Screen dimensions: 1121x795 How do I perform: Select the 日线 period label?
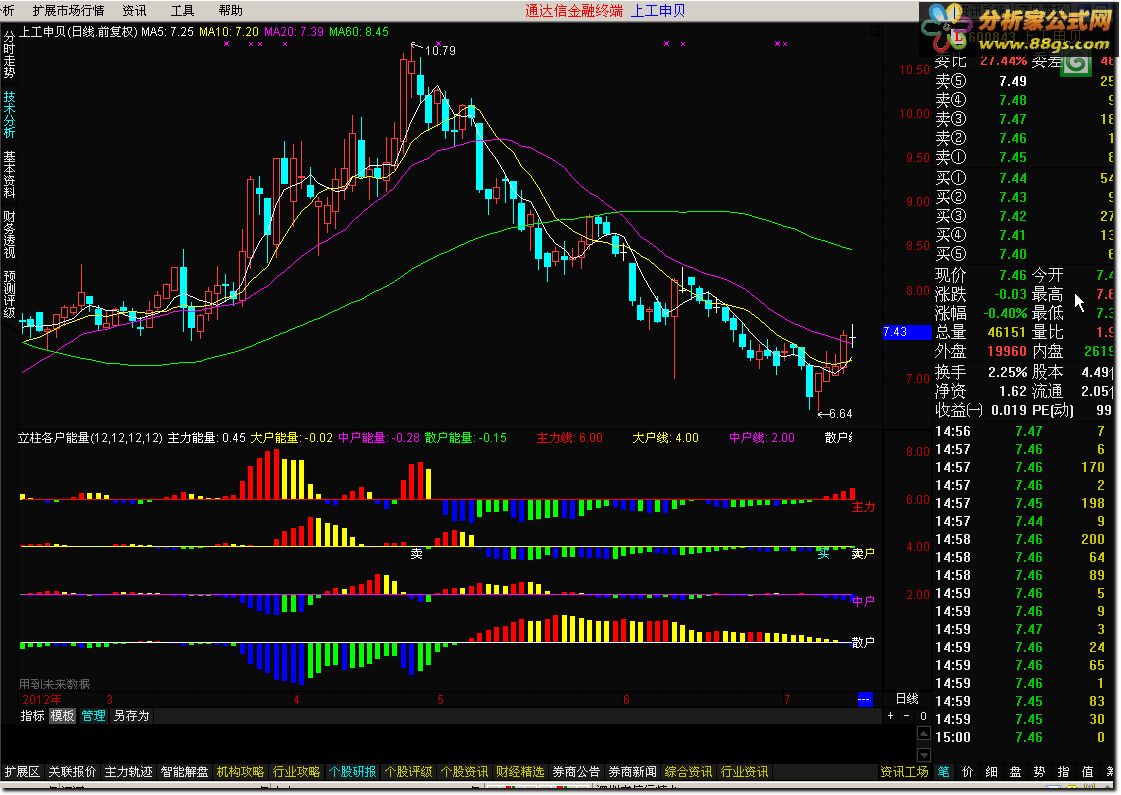[x=907, y=698]
